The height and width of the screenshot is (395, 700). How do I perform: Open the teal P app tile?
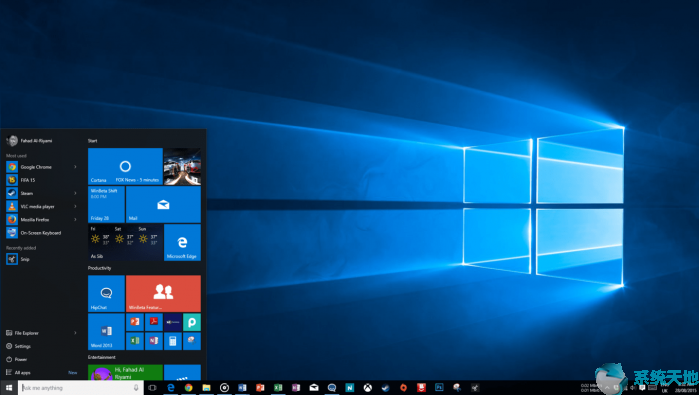click(x=192, y=322)
